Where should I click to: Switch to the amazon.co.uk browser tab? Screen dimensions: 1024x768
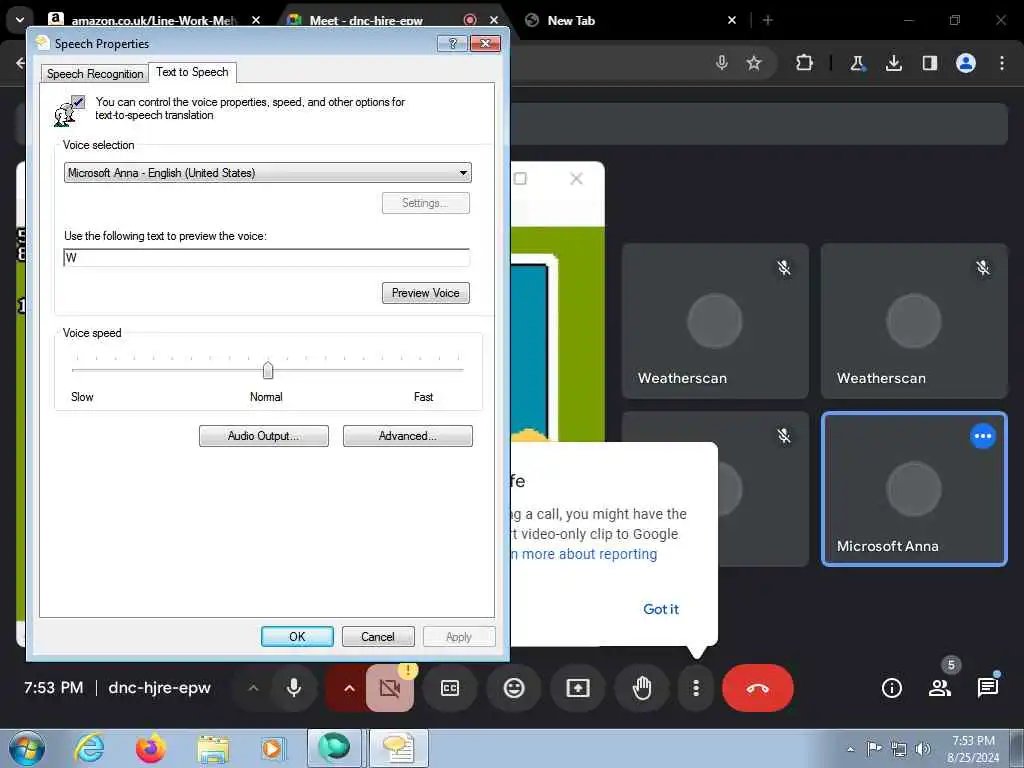point(153,20)
